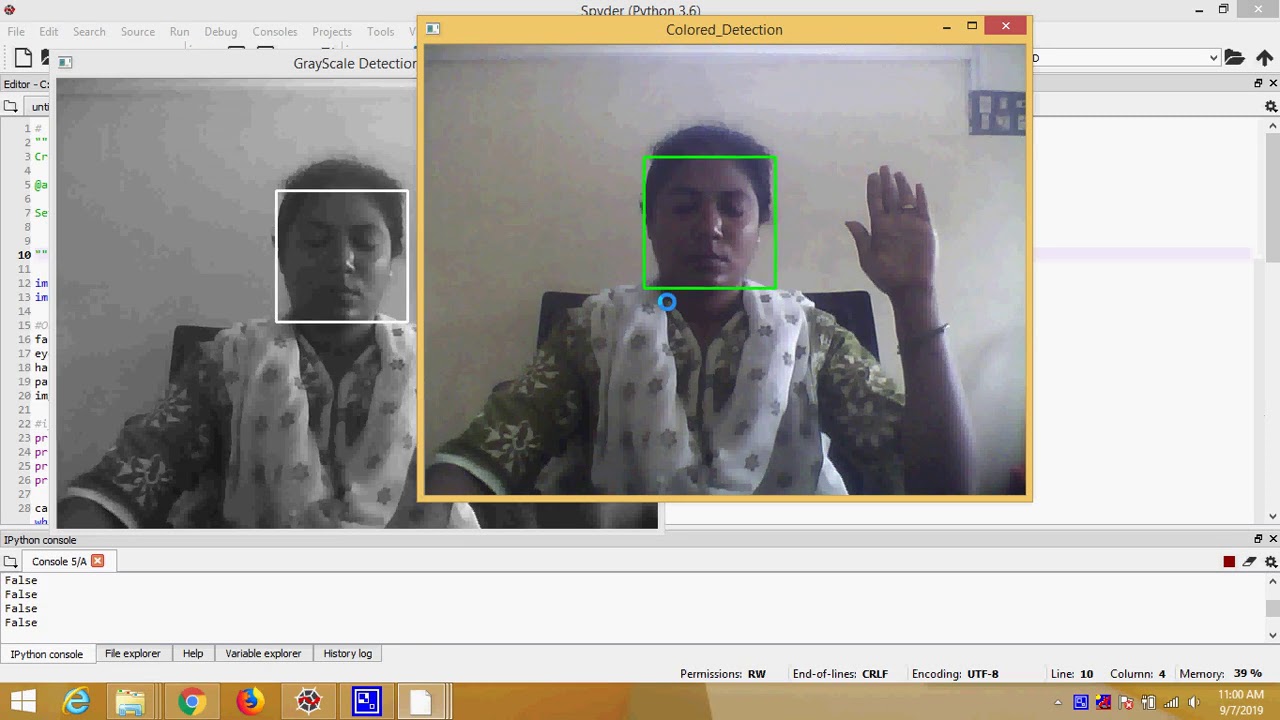Click the Encoding UTF-8 status entry

955,674
